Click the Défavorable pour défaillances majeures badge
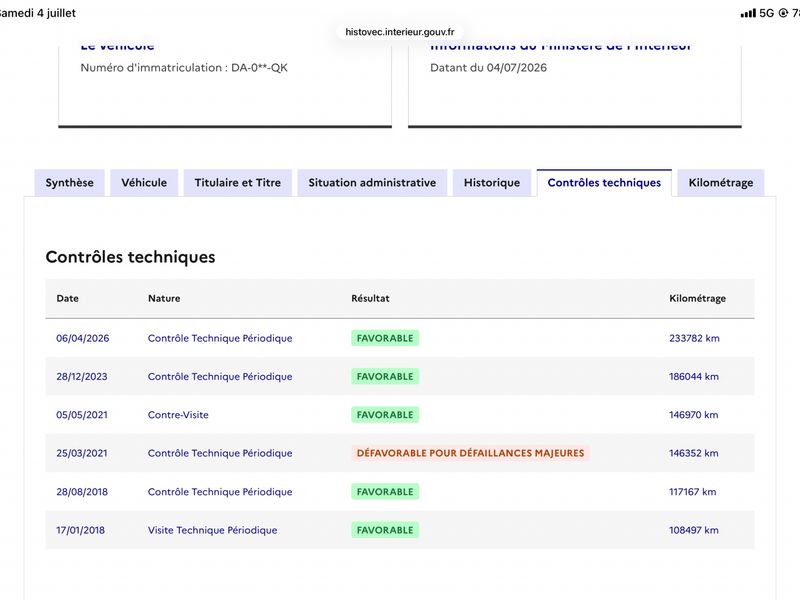 point(470,453)
